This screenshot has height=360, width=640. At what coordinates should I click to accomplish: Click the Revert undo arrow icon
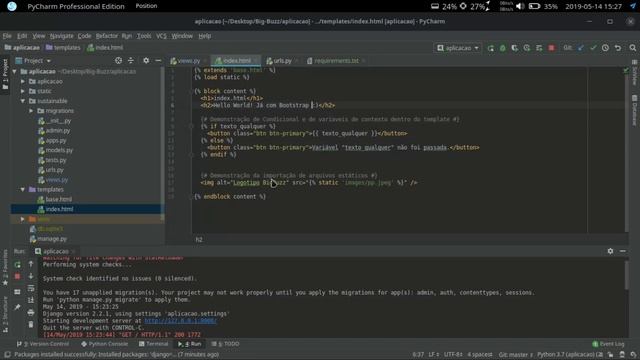[x=618, y=48]
